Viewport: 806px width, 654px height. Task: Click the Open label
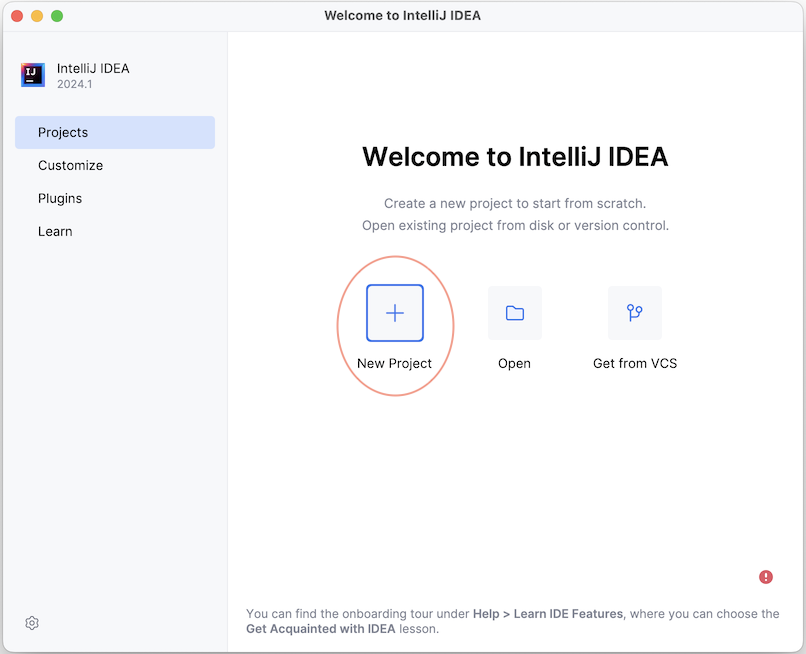pyautogui.click(x=514, y=364)
